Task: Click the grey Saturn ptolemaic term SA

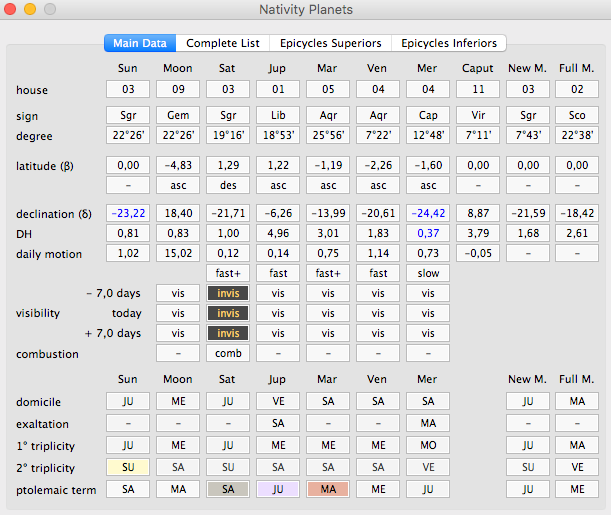Action: [x=228, y=489]
